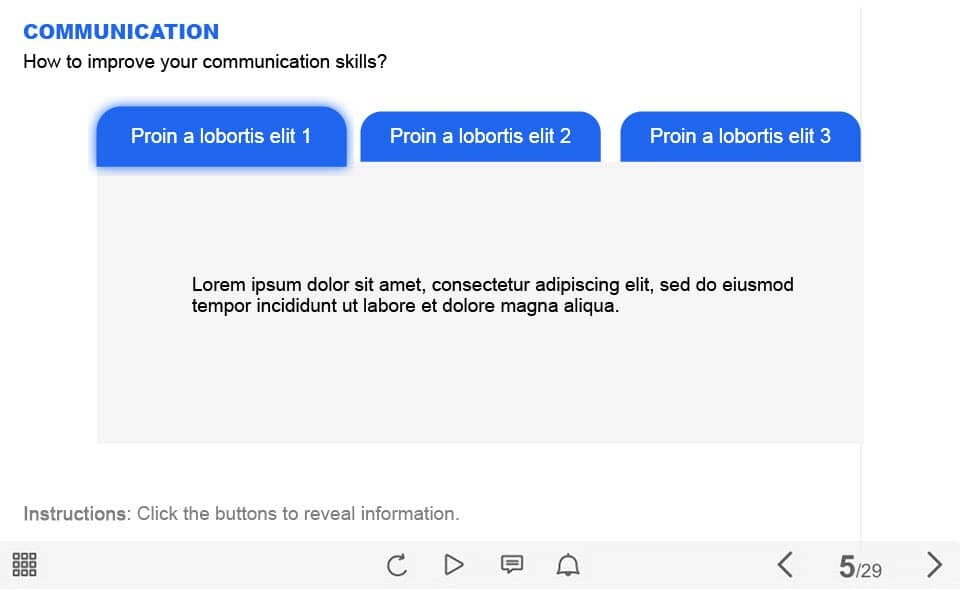This screenshot has height=590, width=960.
Task: Switch to "Proin a lobortis elit 2" tab
Action: tap(480, 136)
